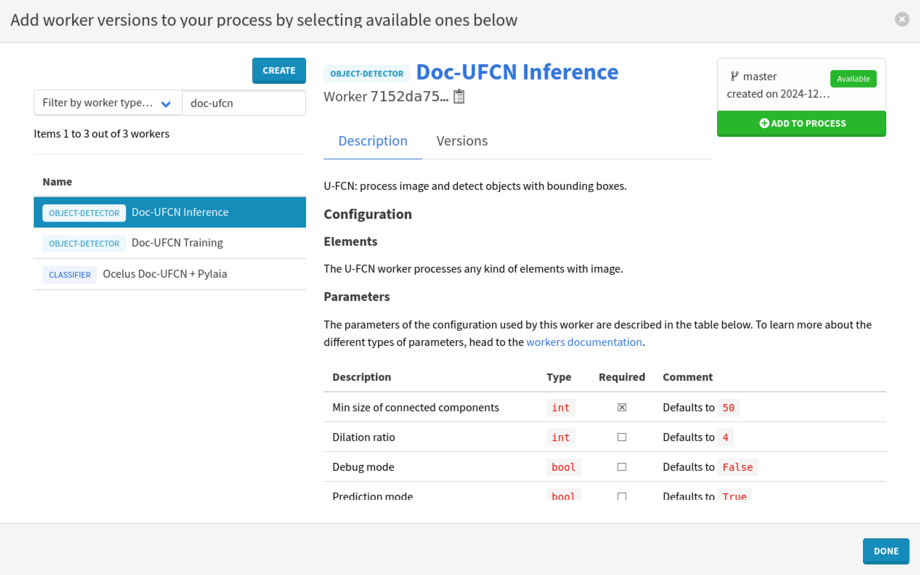Select Ocelus Doc-UFCN + Pylaia worker

coord(165,274)
